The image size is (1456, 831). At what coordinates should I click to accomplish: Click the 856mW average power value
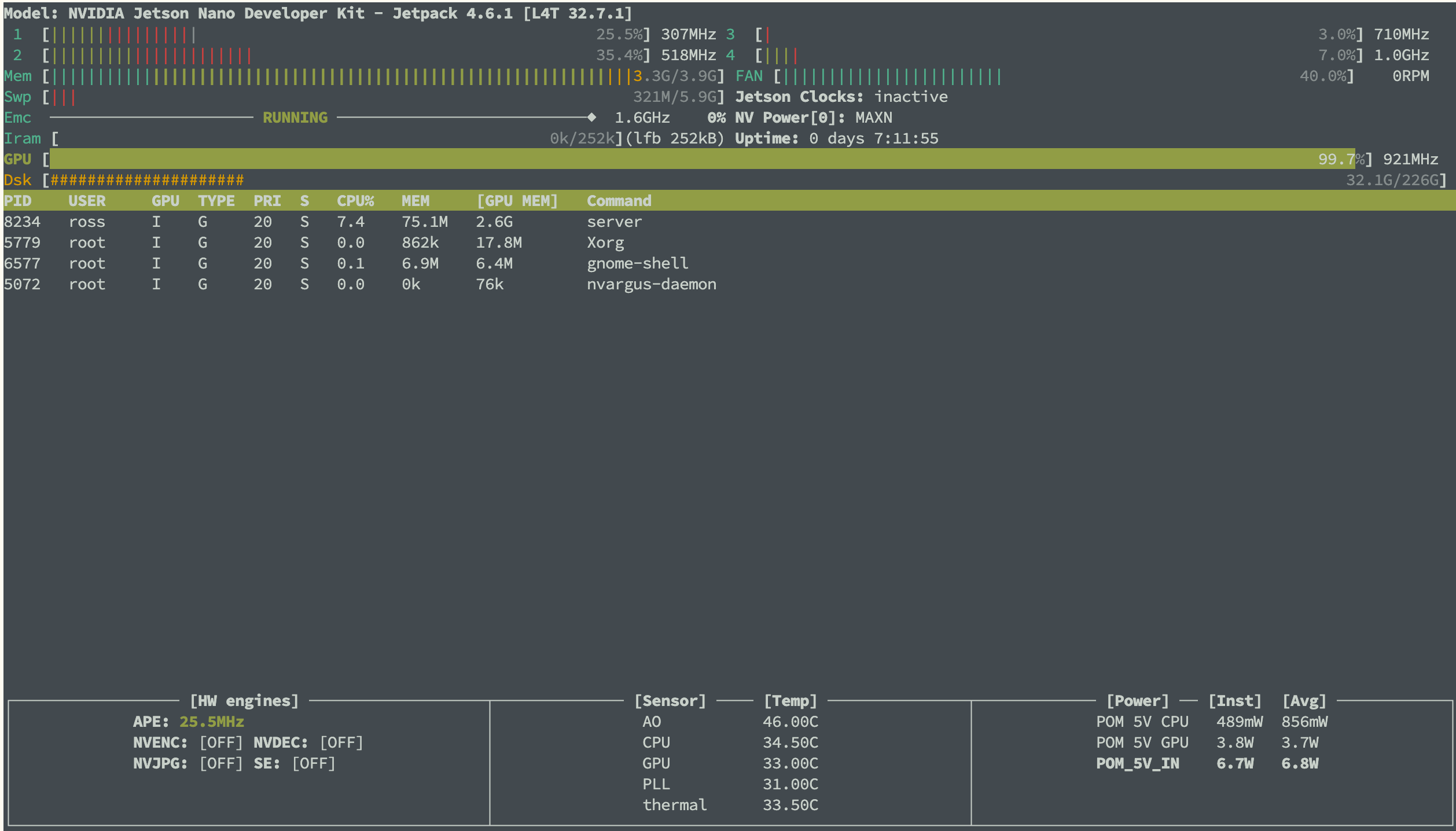(1304, 722)
